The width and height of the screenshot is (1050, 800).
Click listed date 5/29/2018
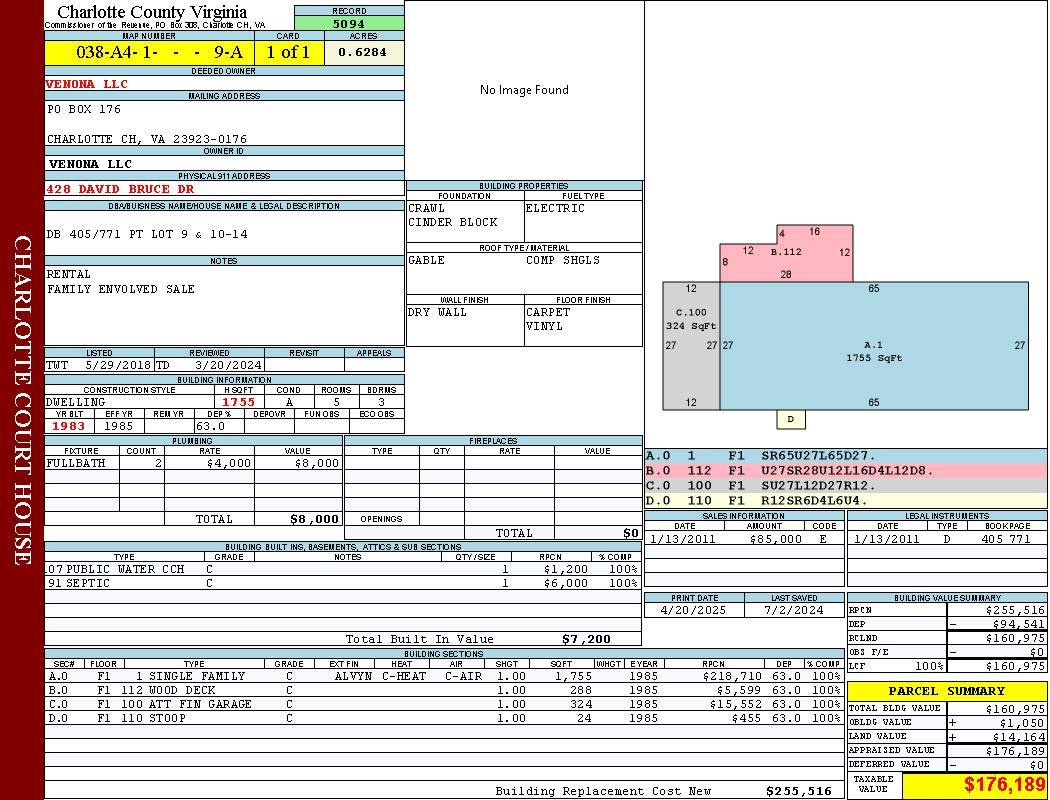pyautogui.click(x=118, y=365)
